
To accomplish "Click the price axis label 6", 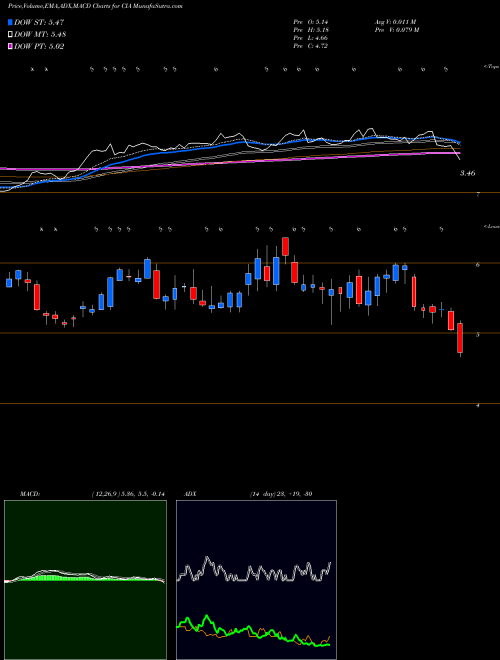I will (478, 265).
